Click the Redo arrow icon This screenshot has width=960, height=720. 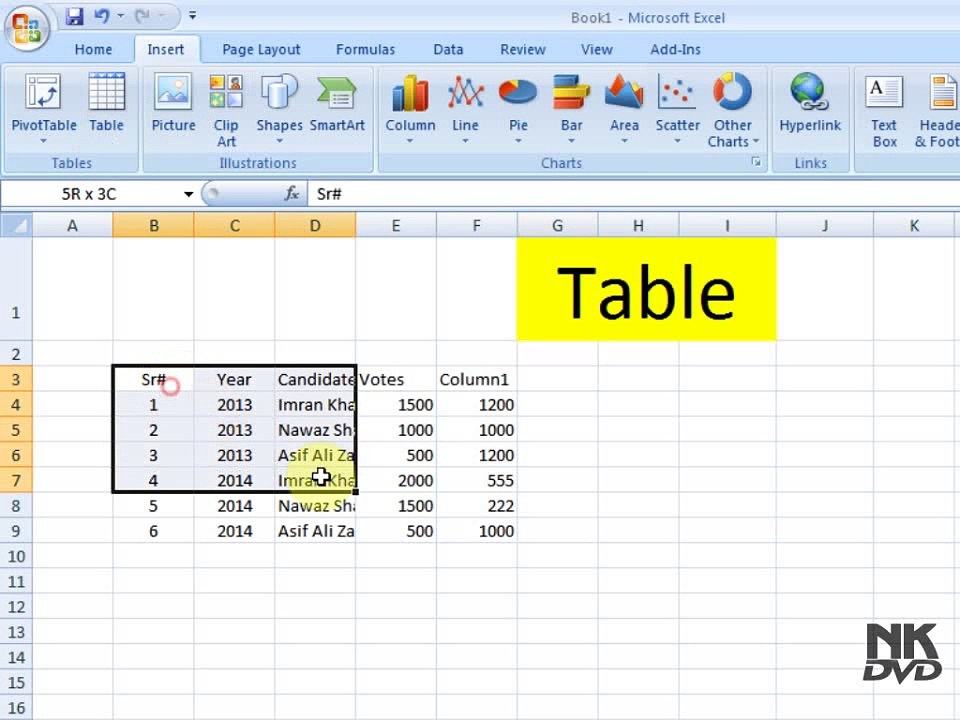click(142, 16)
